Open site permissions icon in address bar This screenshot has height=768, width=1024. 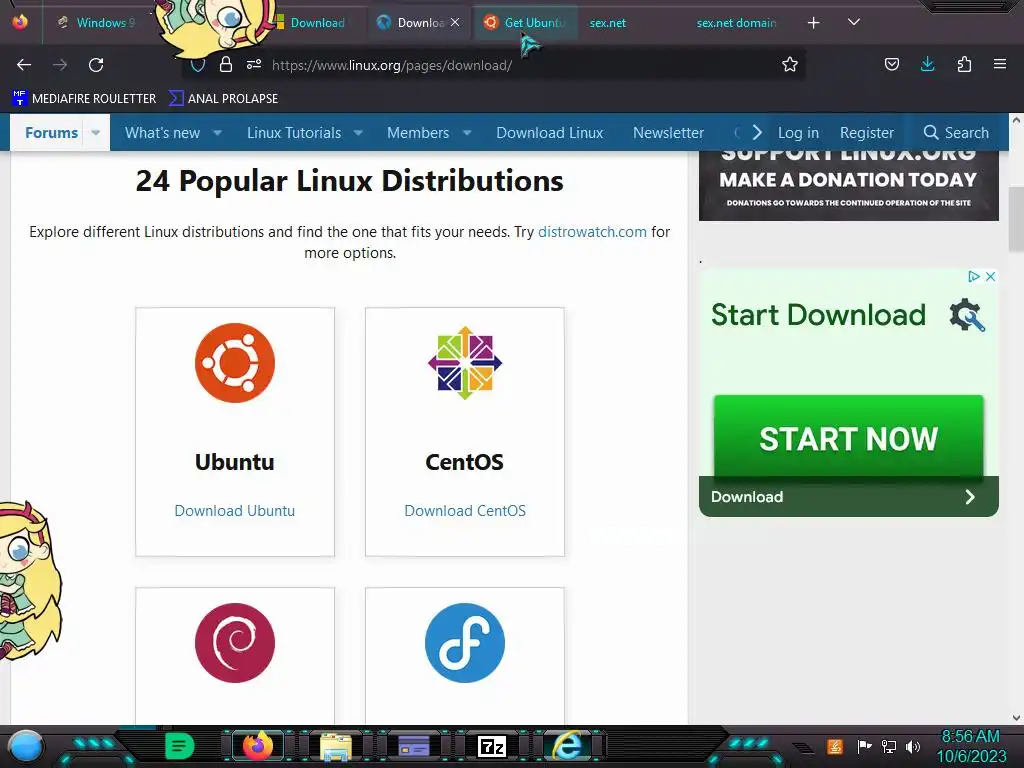(253, 64)
